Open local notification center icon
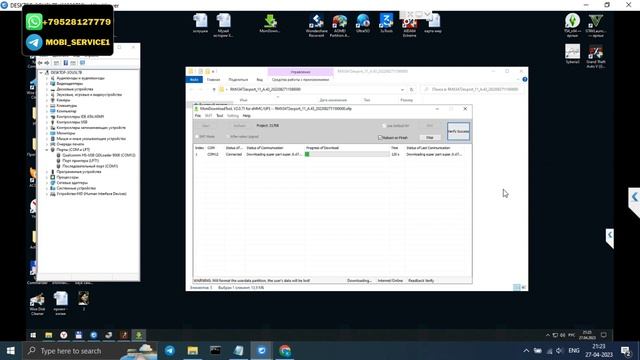Viewport: 640px width, 360px height. click(x=626, y=351)
